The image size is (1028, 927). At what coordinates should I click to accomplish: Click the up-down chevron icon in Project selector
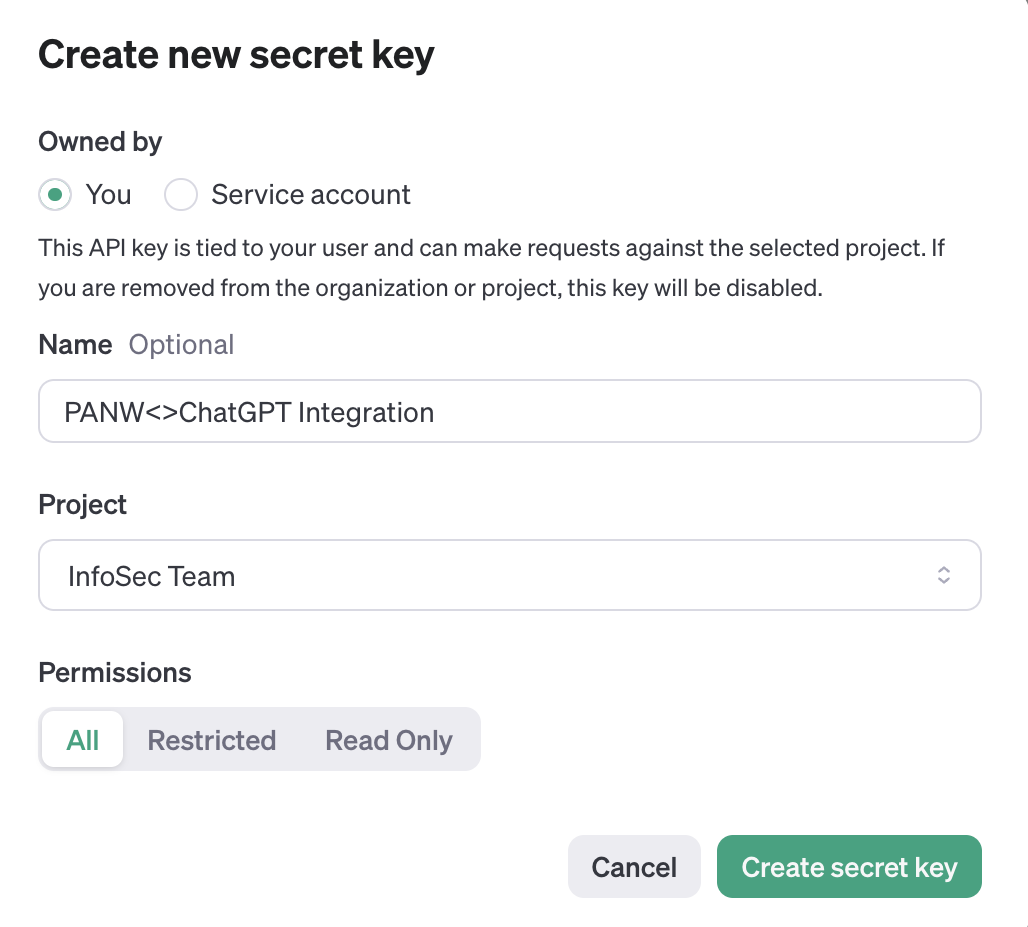coord(943,575)
